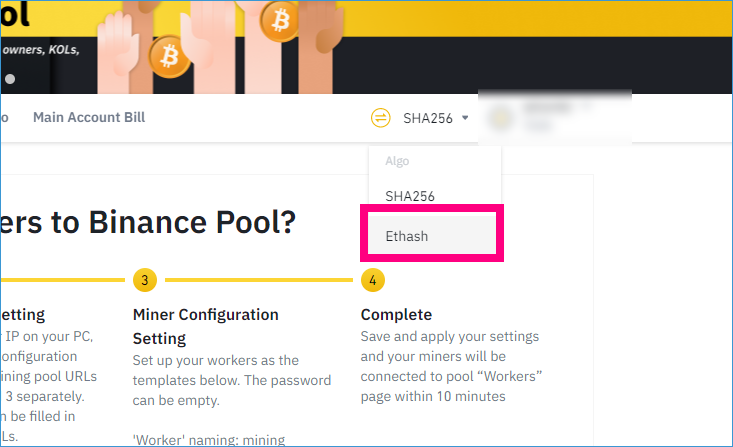Click the yellow swap algorithm icon
The height and width of the screenshot is (447, 733).
pos(381,118)
